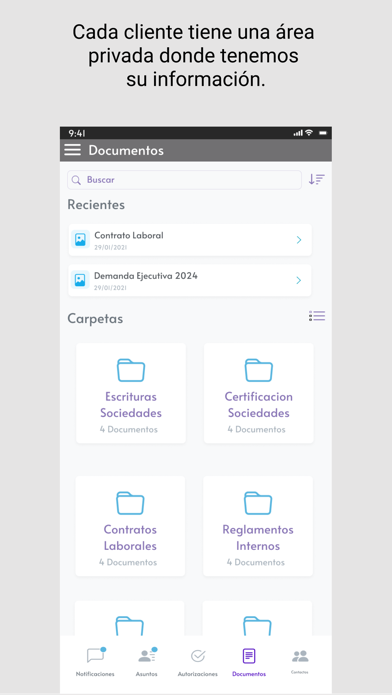Select the Documentos bottom tab

point(249,662)
